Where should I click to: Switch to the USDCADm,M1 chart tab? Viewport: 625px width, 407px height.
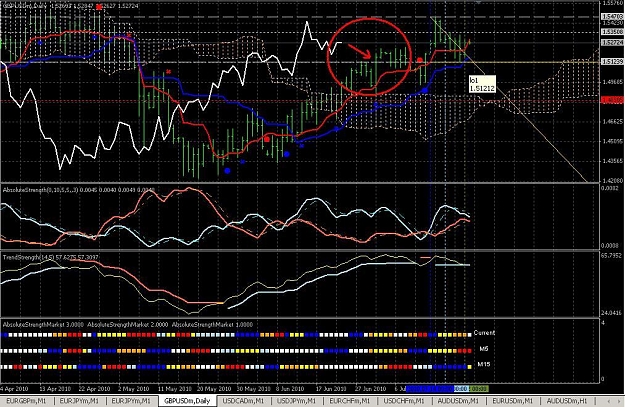tap(243, 401)
